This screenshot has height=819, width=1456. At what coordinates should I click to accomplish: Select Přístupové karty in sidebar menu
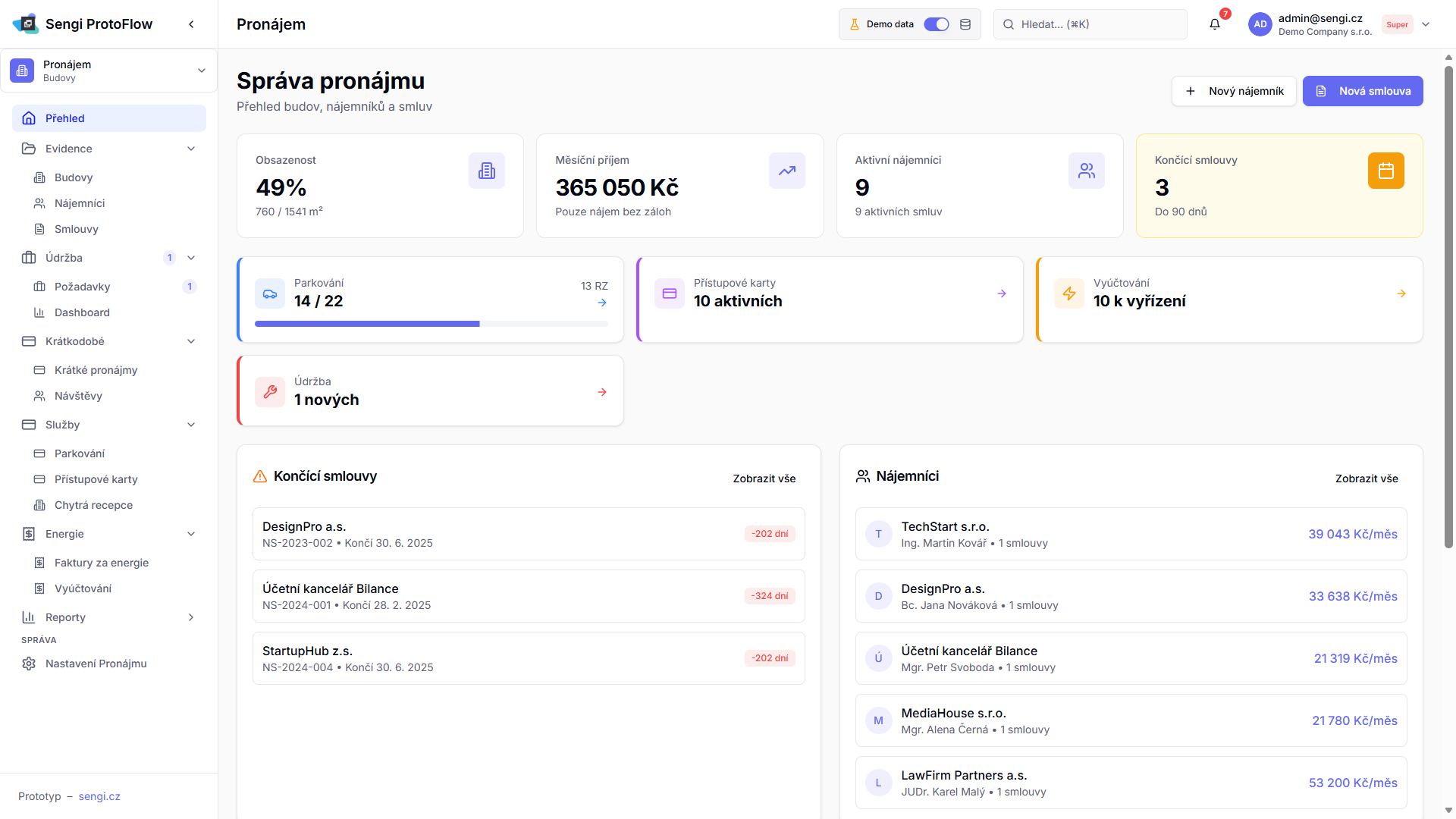click(x=96, y=479)
